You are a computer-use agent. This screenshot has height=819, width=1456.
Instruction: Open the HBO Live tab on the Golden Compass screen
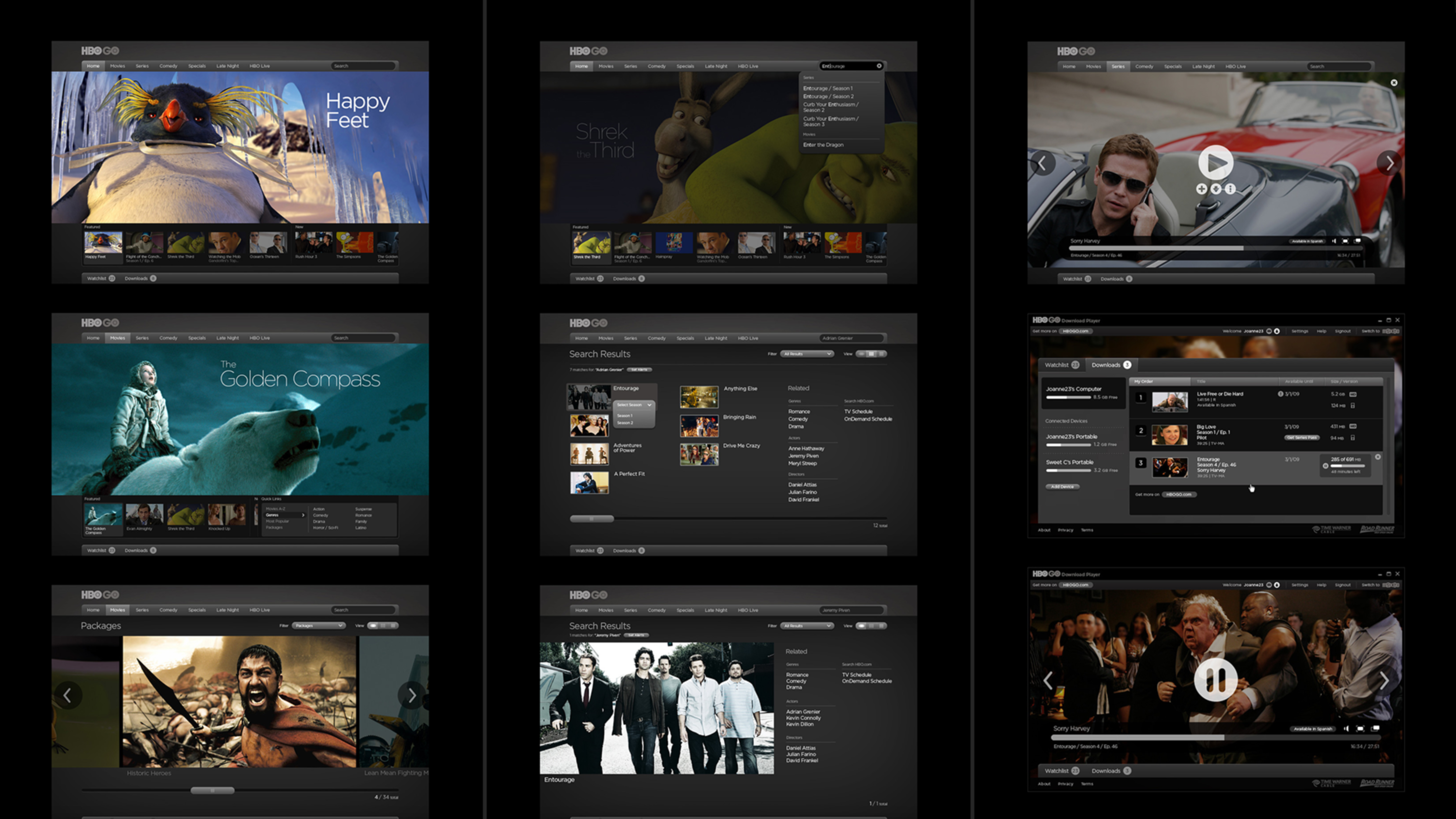point(260,338)
